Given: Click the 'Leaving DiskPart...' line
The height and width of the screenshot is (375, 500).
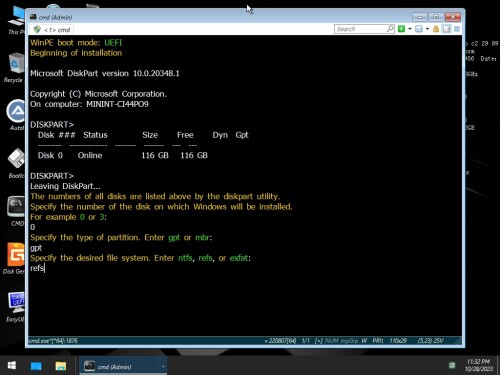Looking at the screenshot, I should click(65, 186).
